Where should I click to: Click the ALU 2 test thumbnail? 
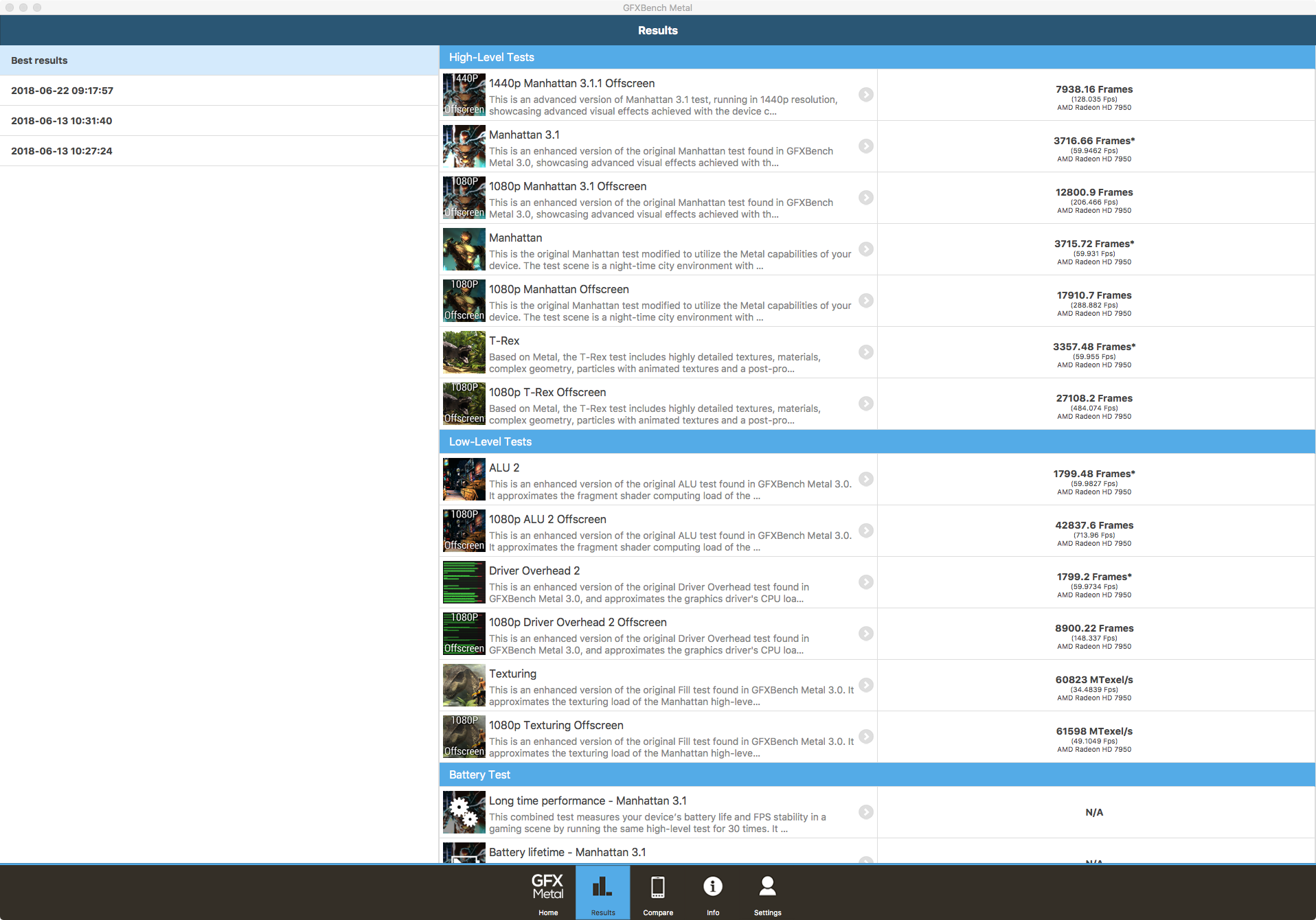point(464,479)
